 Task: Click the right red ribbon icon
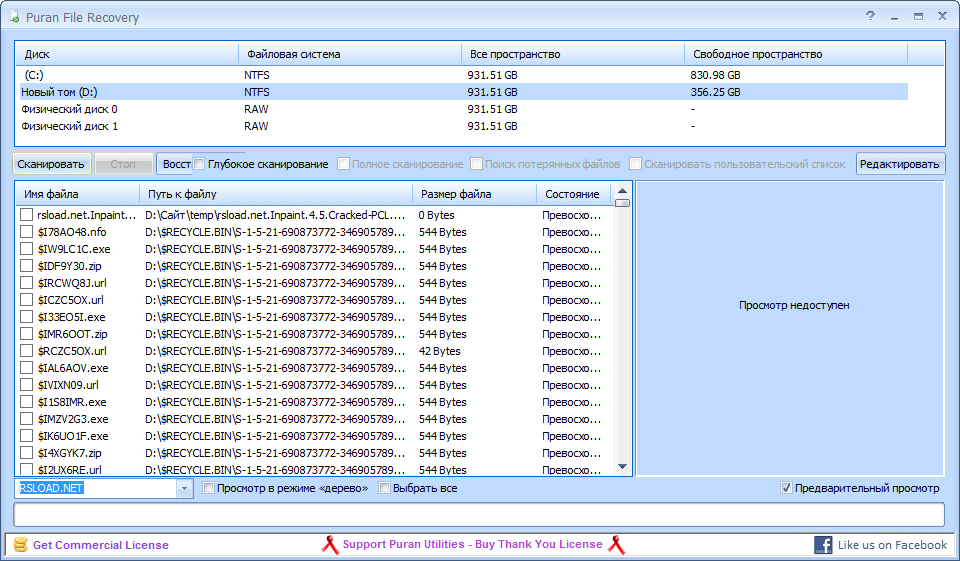617,545
